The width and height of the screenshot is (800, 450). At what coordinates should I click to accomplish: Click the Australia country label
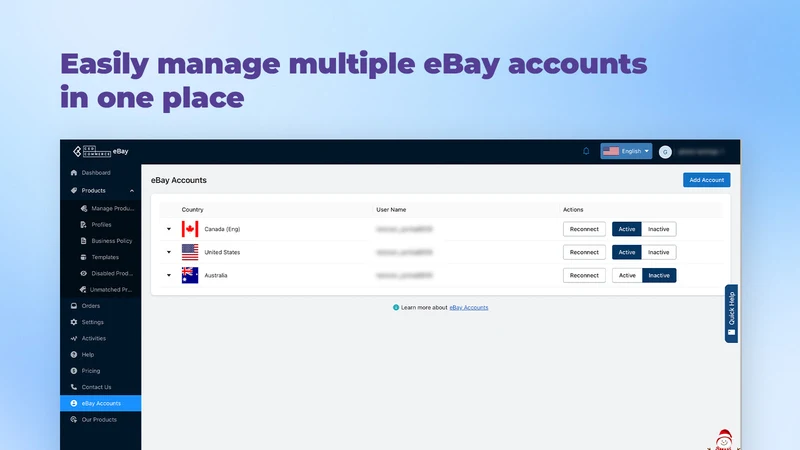coord(216,276)
